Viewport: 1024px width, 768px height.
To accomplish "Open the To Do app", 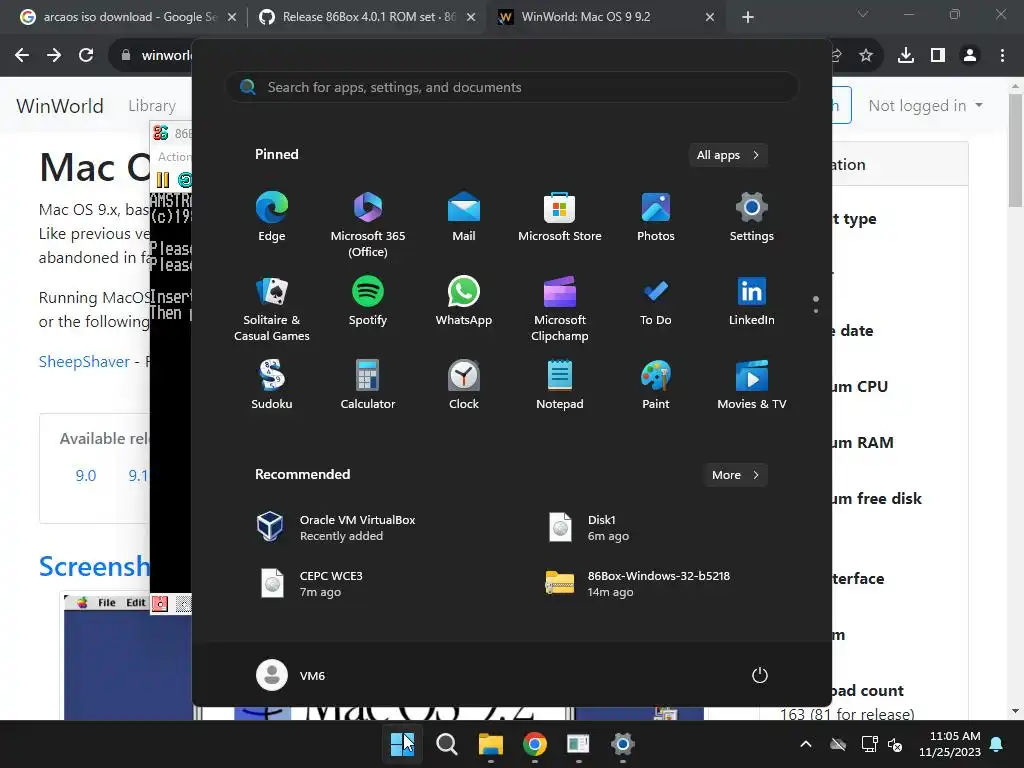I will point(656,301).
